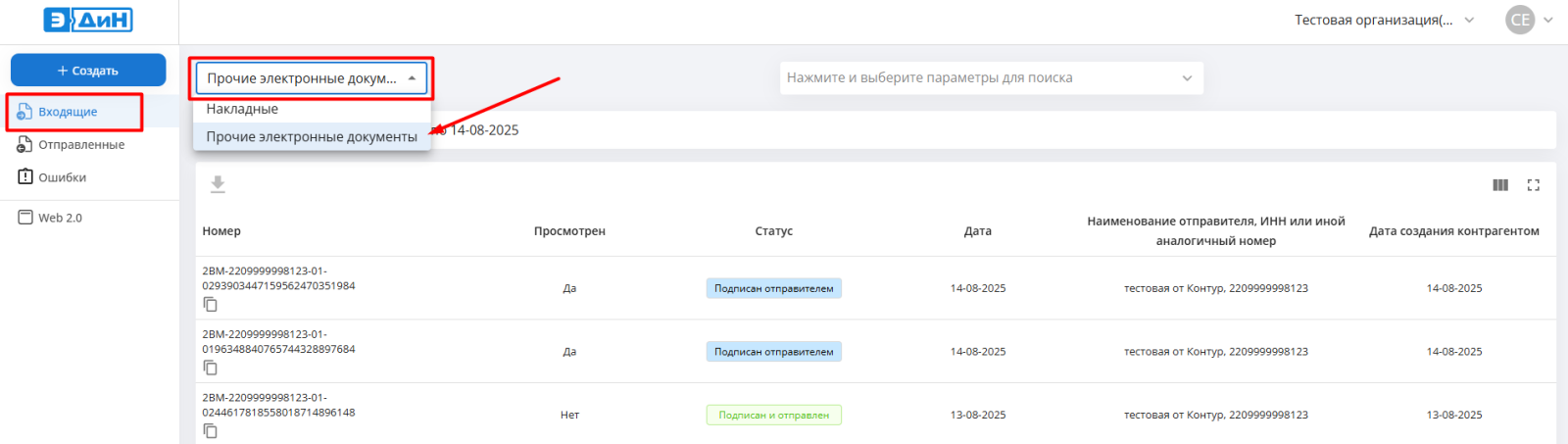
Task: Click the ЭДиН logo
Action: 88,20
